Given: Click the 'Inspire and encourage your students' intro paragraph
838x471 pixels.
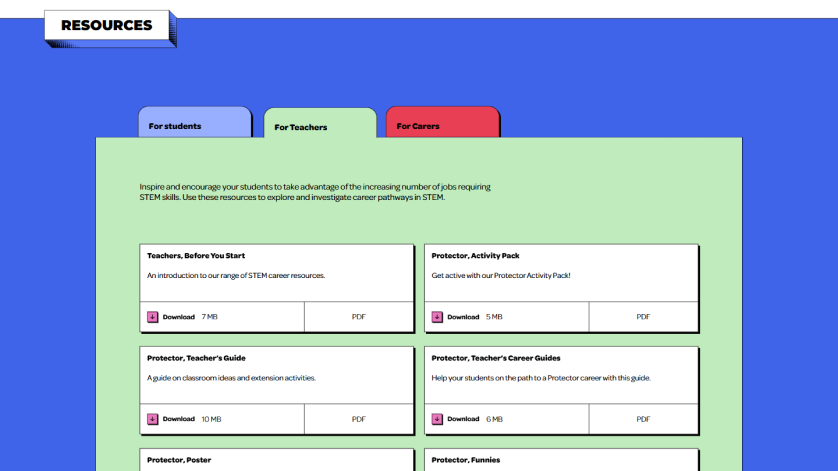Looking at the screenshot, I should coord(315,192).
